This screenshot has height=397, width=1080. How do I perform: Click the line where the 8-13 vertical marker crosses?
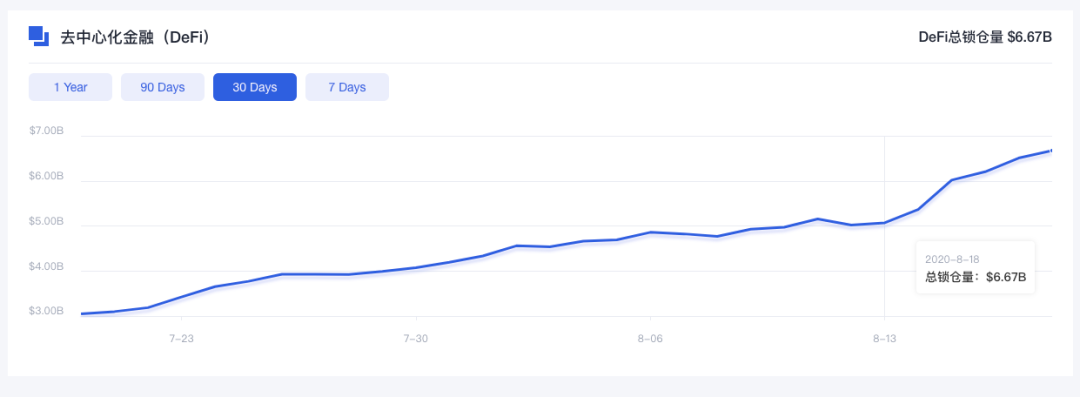[x=884, y=223]
